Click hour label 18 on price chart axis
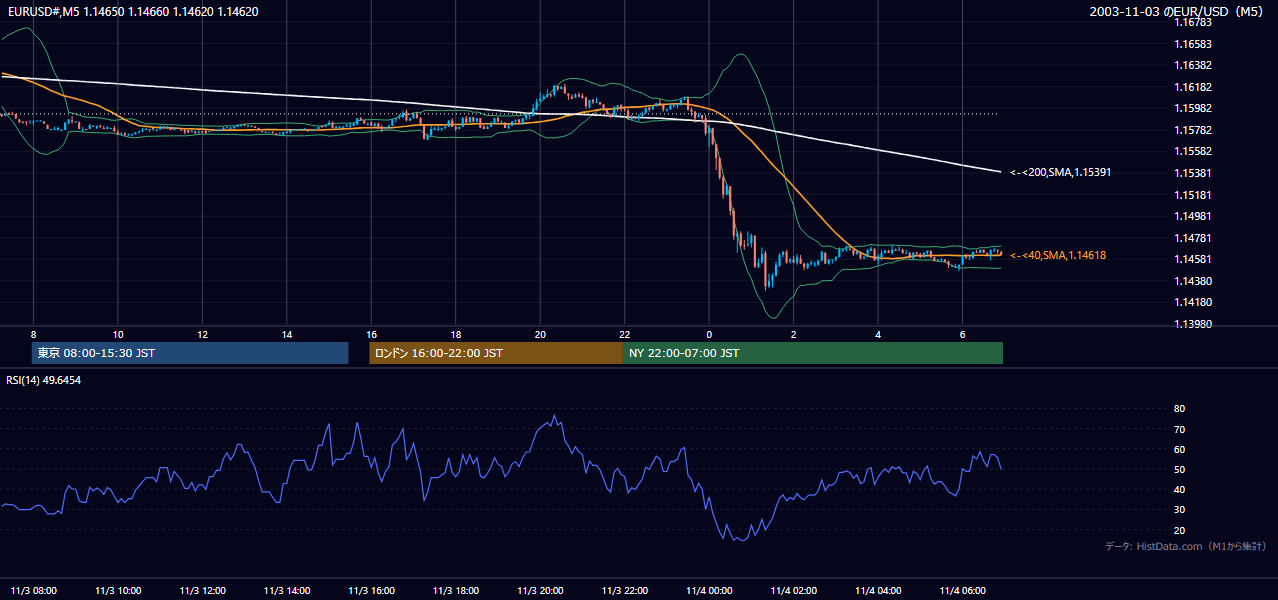 (x=456, y=334)
